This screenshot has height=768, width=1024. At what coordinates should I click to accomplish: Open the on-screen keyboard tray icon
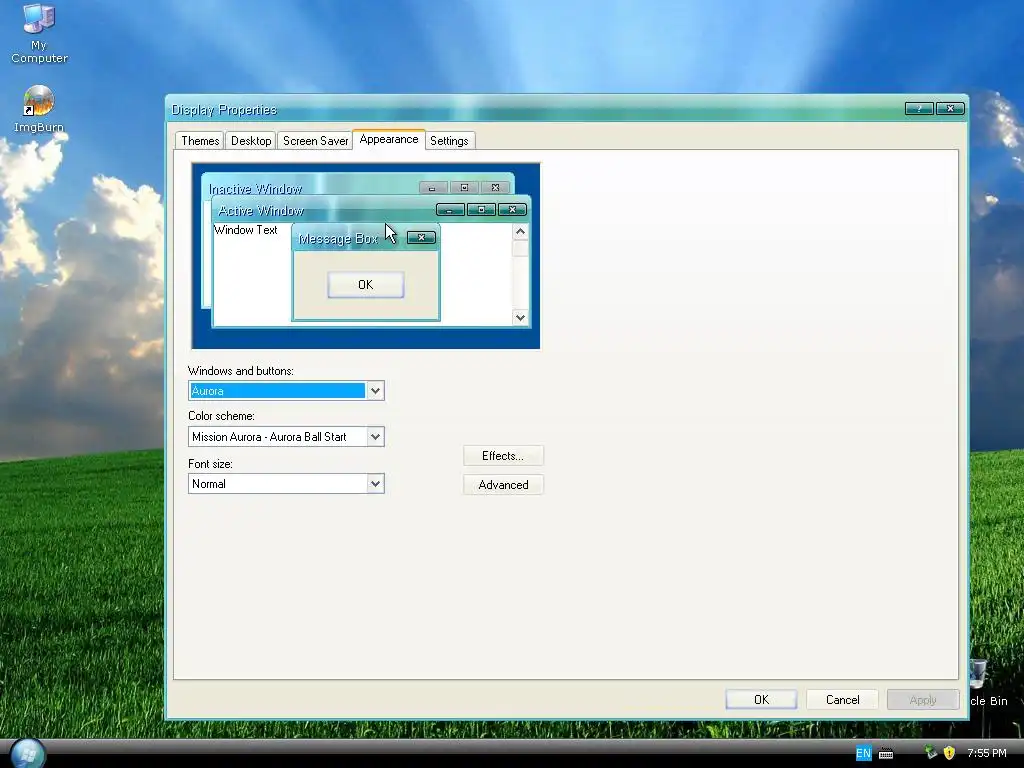pyautogui.click(x=886, y=754)
